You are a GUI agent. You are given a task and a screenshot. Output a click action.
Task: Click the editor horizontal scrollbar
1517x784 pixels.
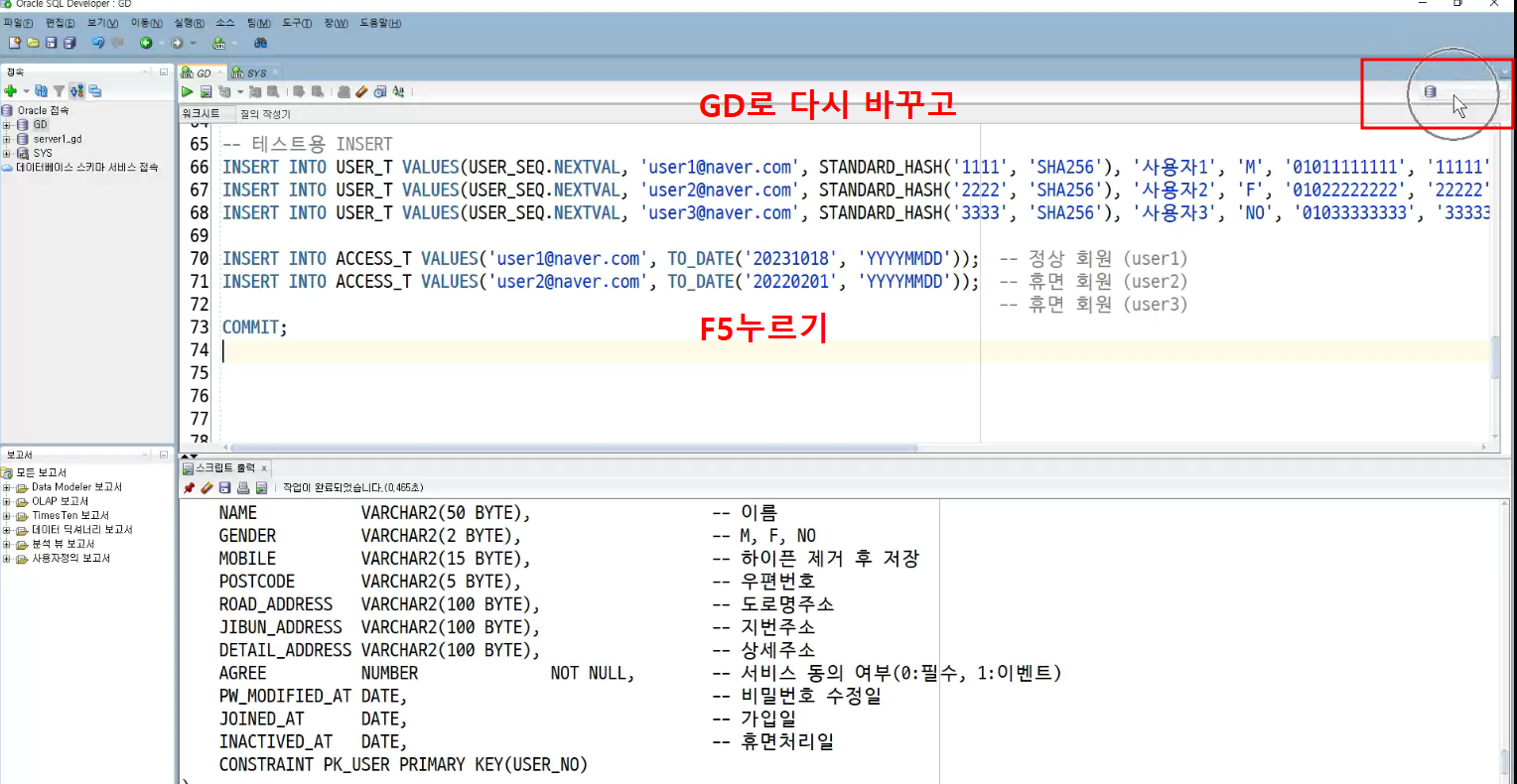[576, 448]
